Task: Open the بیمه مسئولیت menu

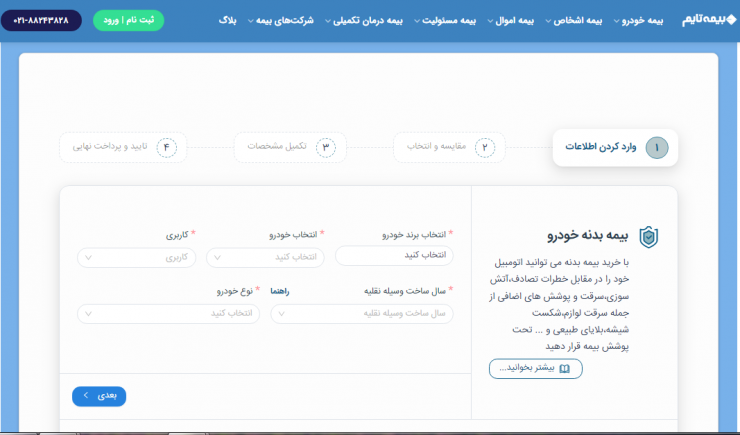Action: [x=445, y=21]
